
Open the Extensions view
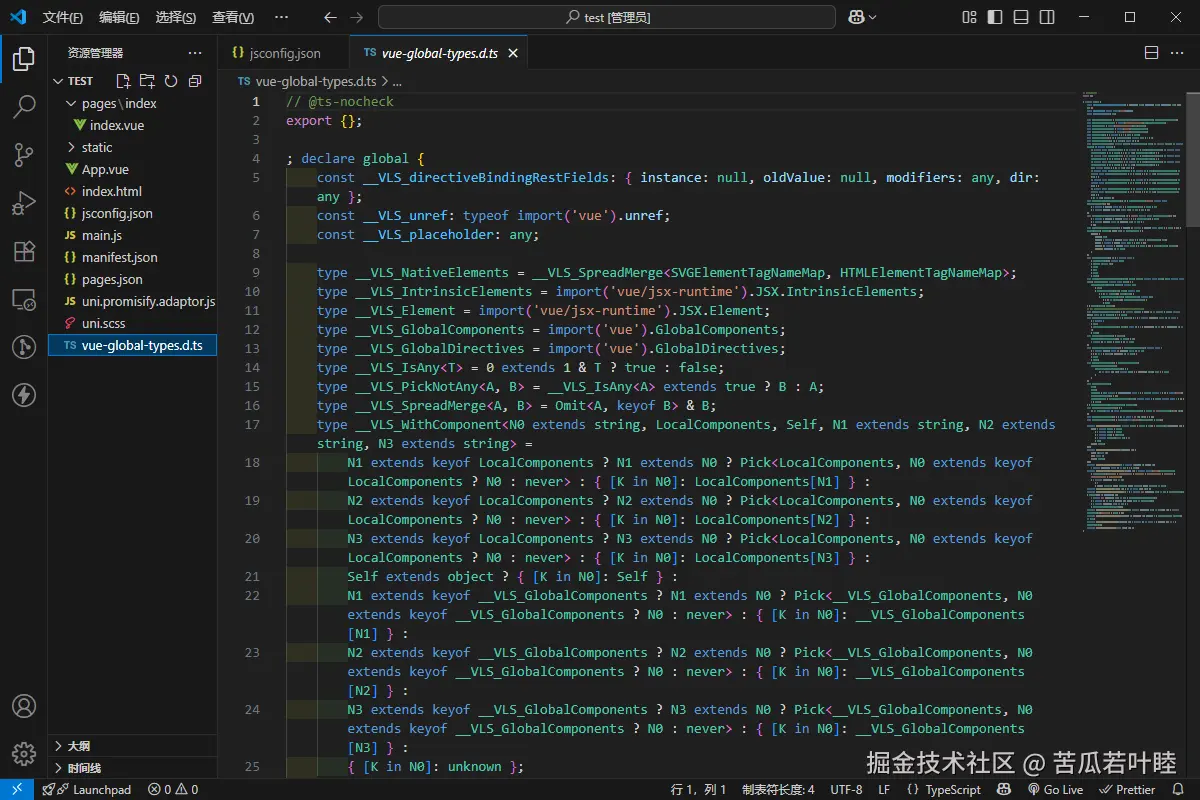tap(24, 251)
